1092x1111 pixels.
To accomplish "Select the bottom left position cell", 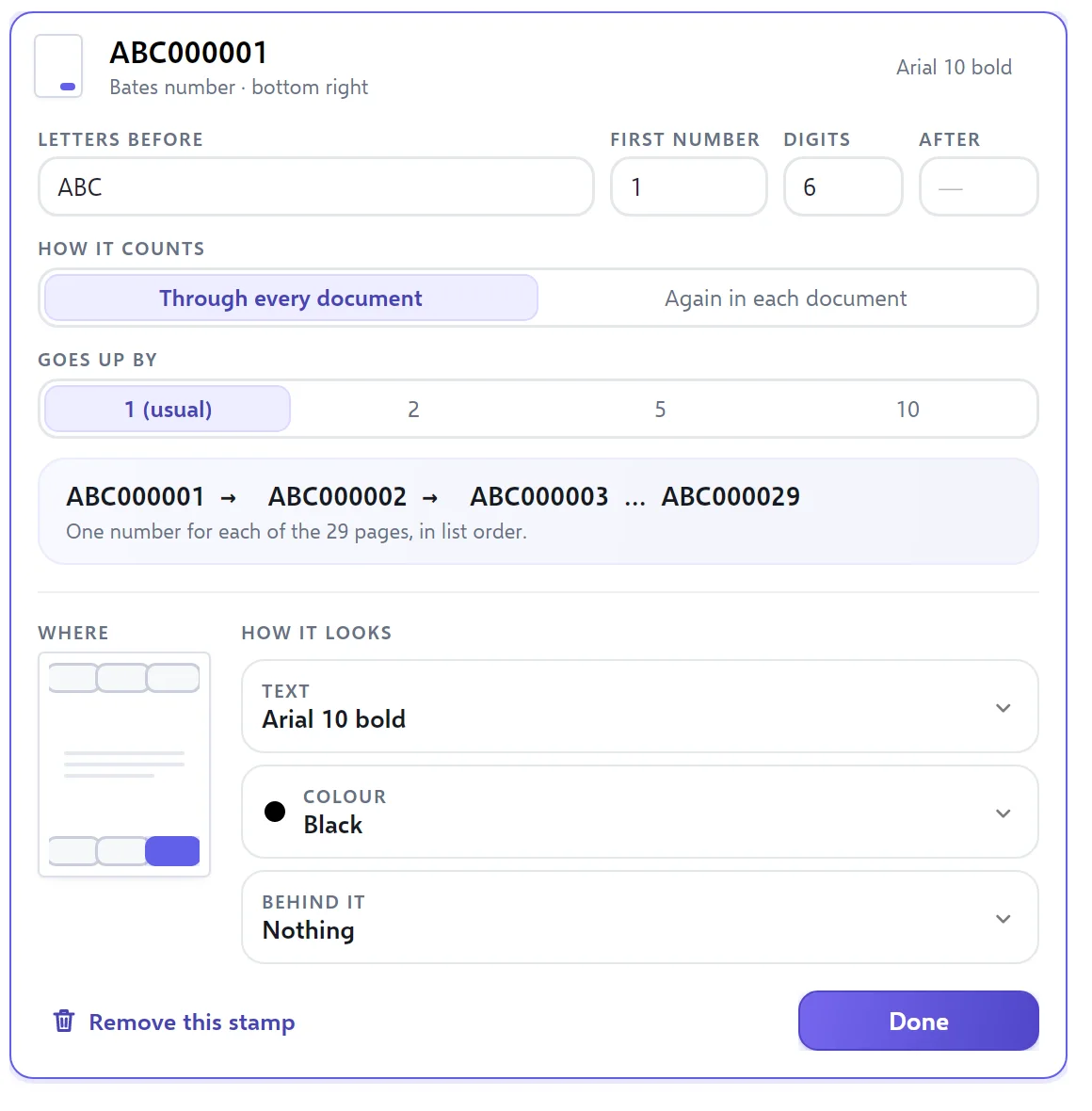I will 73,851.
